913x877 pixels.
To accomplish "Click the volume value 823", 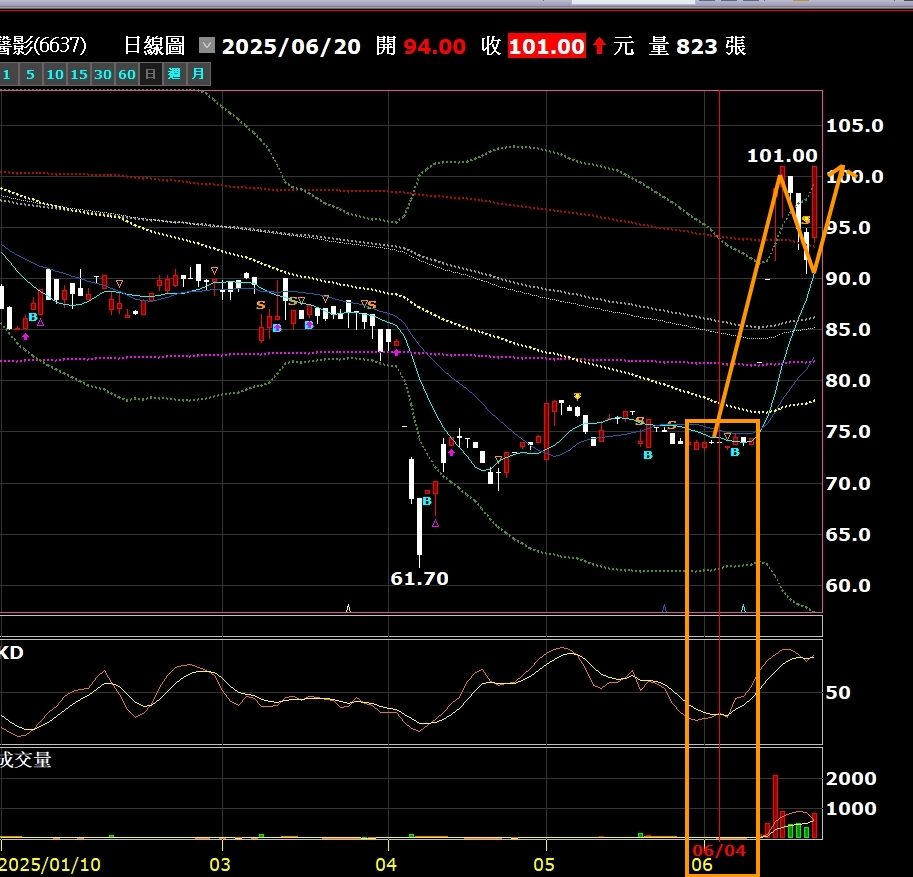I will click(696, 47).
